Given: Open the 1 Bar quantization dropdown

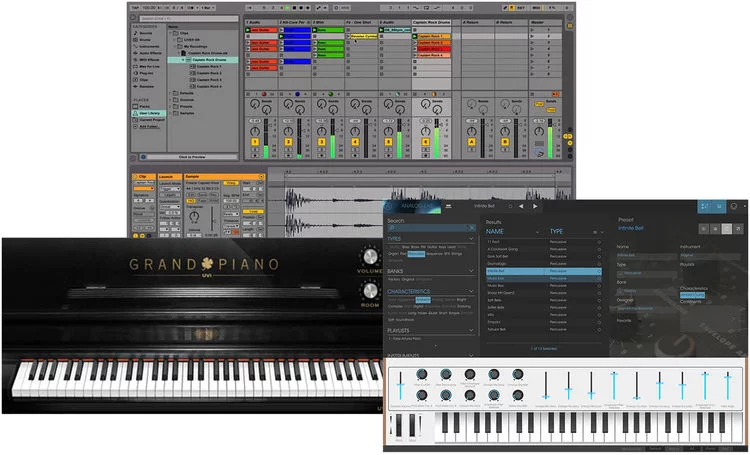Looking at the screenshot, I should pos(208,8).
